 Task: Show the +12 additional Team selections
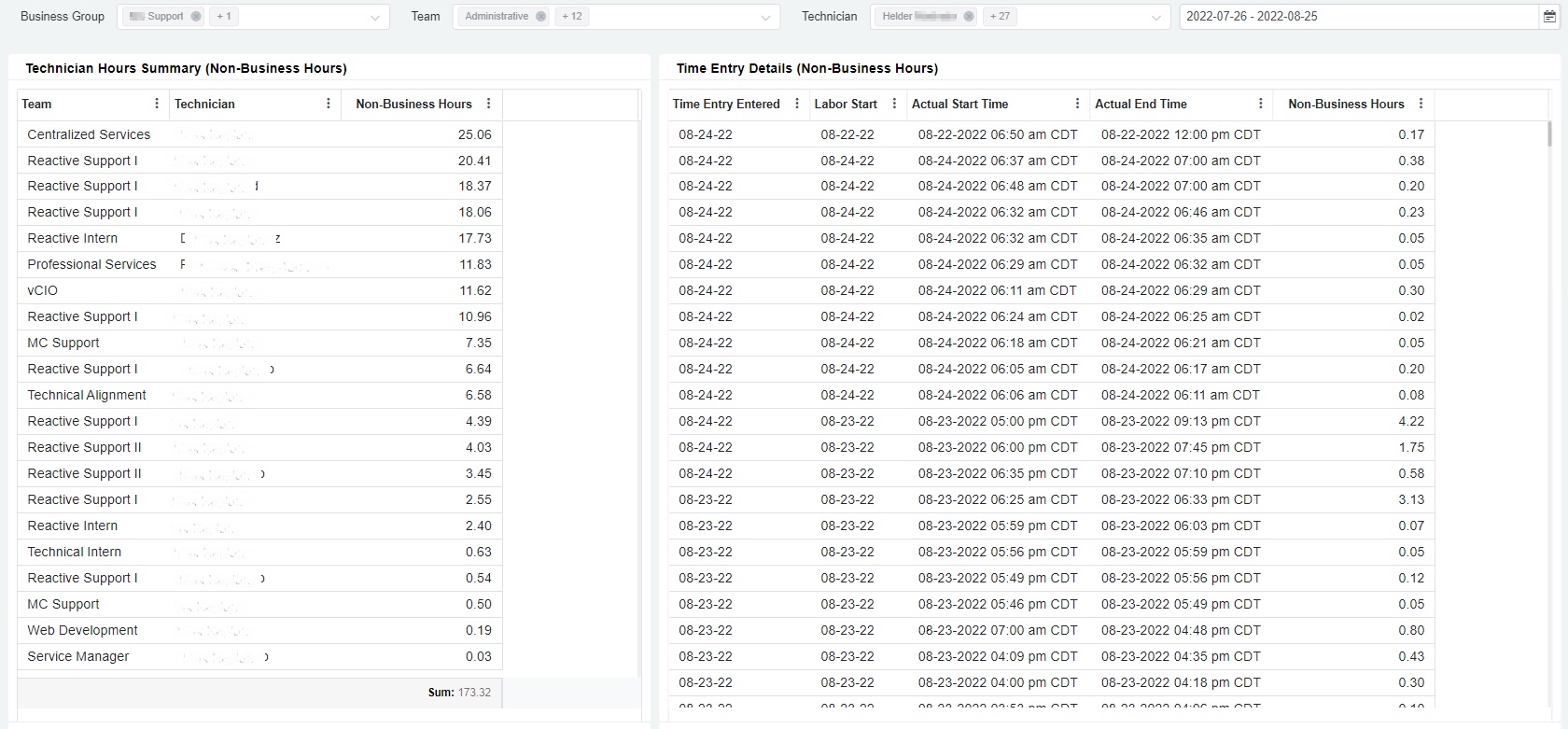572,17
